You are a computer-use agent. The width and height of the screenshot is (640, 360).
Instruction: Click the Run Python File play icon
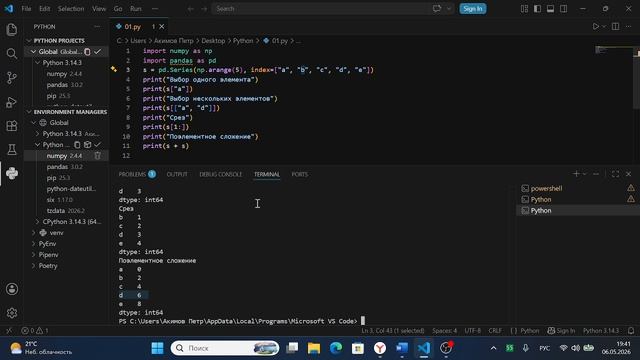click(x=596, y=27)
